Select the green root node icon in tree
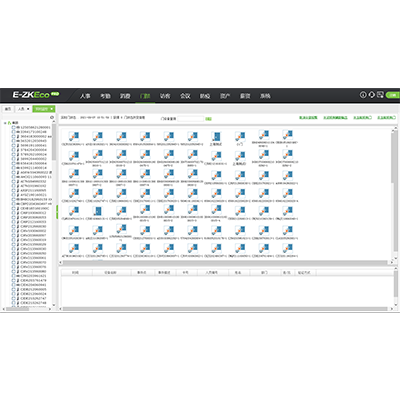The height and width of the screenshot is (400, 400). [9, 123]
